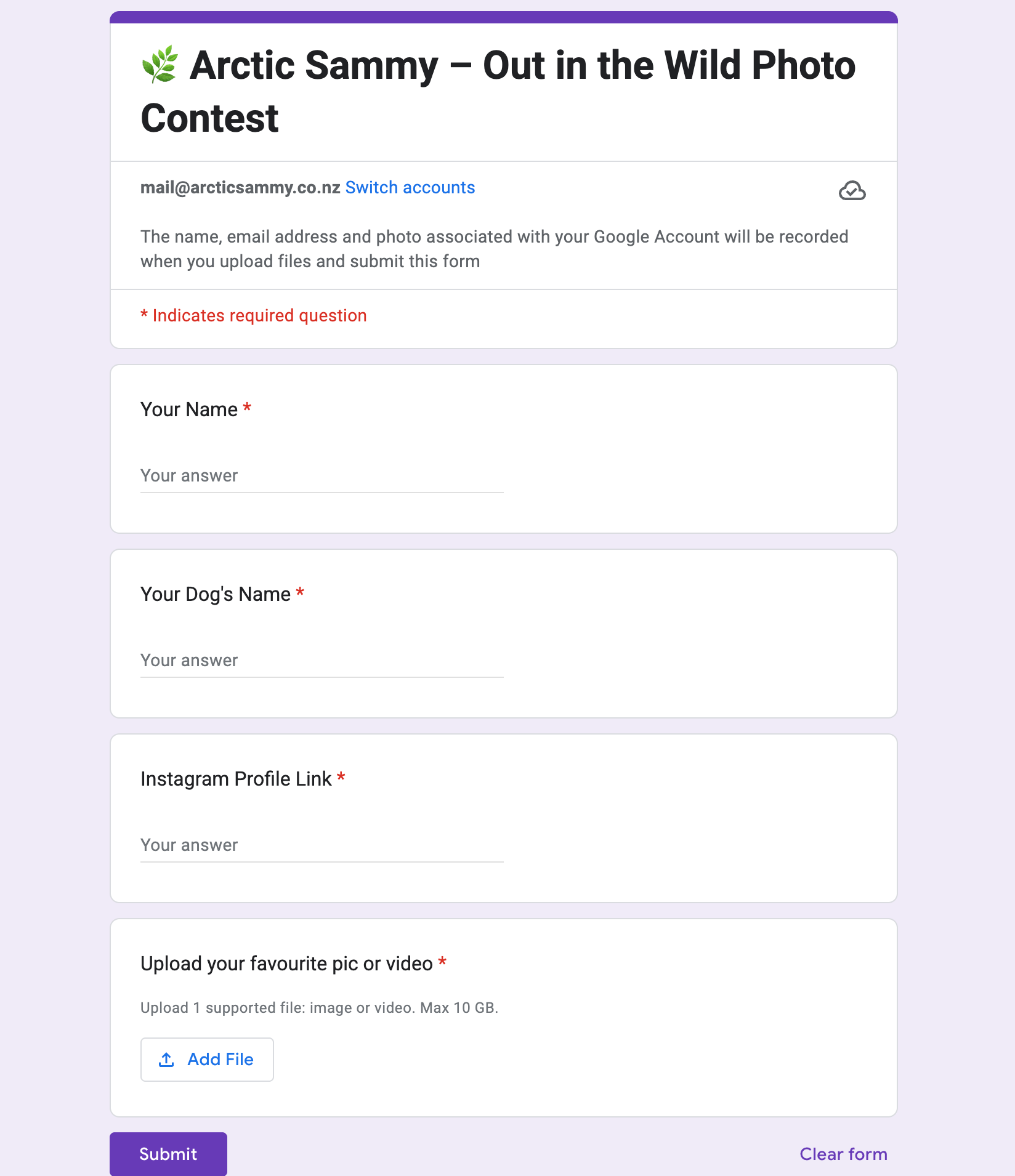Image resolution: width=1015 pixels, height=1176 pixels.
Task: Click the Max 10 GB upload hint text
Action: (459, 1008)
